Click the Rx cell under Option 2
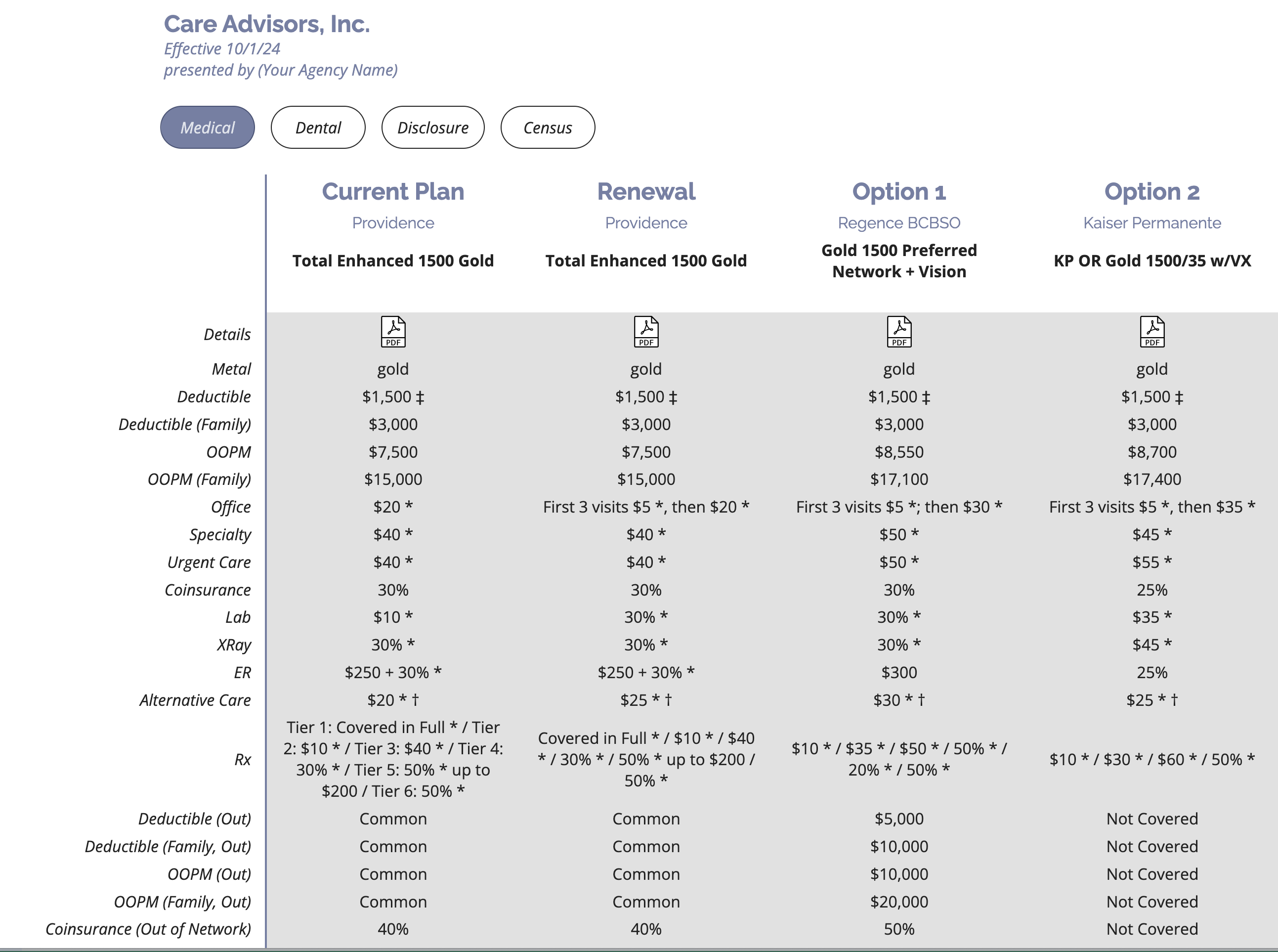Image resolution: width=1278 pixels, height=952 pixels. coord(1152,760)
